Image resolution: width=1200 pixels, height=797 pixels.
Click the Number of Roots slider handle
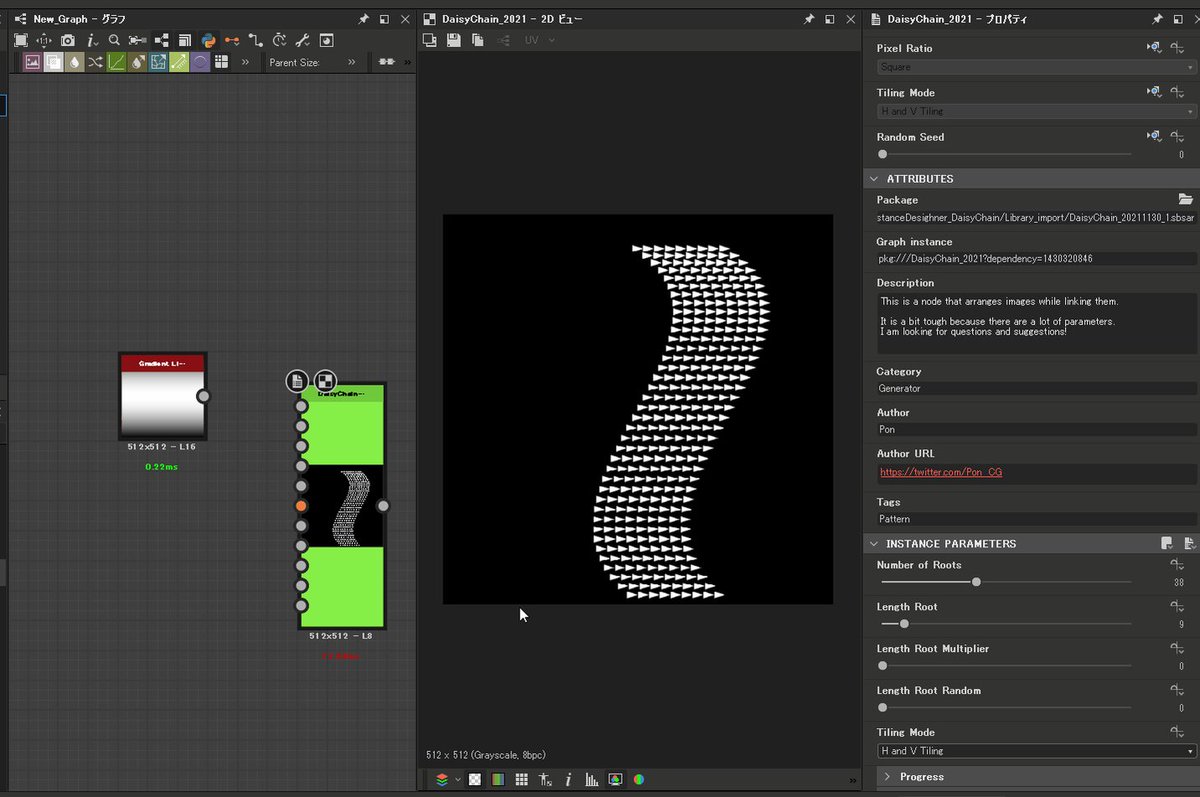coord(976,582)
